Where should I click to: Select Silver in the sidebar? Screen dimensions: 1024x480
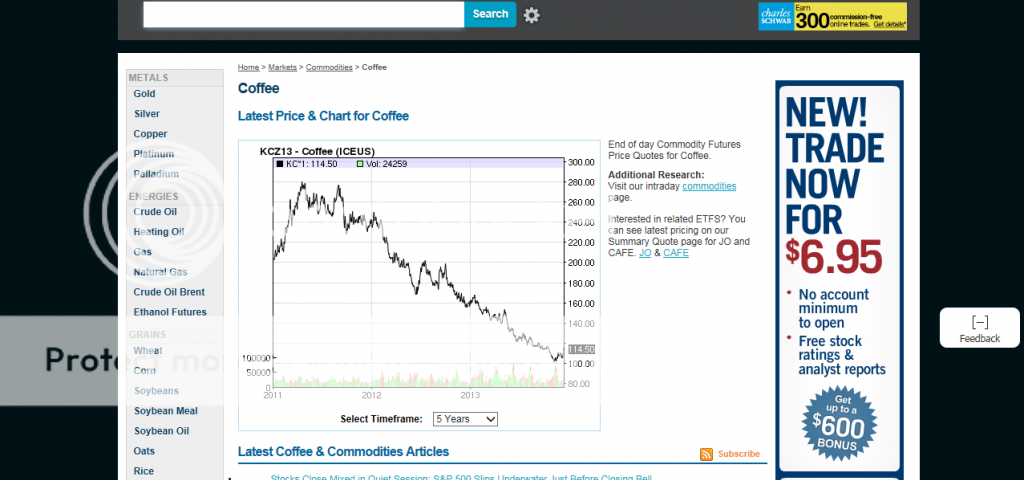click(147, 114)
